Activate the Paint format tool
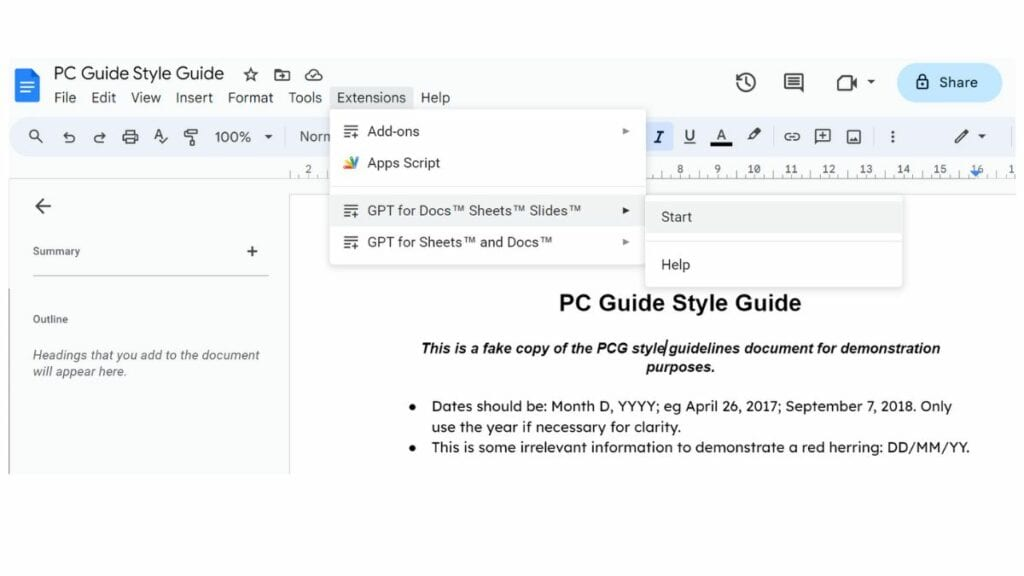1024x576 pixels. 191,136
